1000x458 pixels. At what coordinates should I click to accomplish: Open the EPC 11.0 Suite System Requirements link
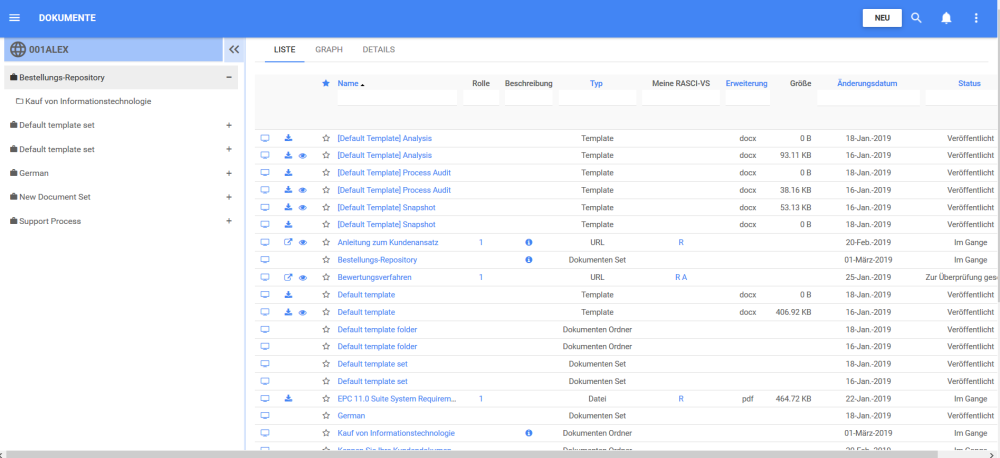(x=397, y=399)
